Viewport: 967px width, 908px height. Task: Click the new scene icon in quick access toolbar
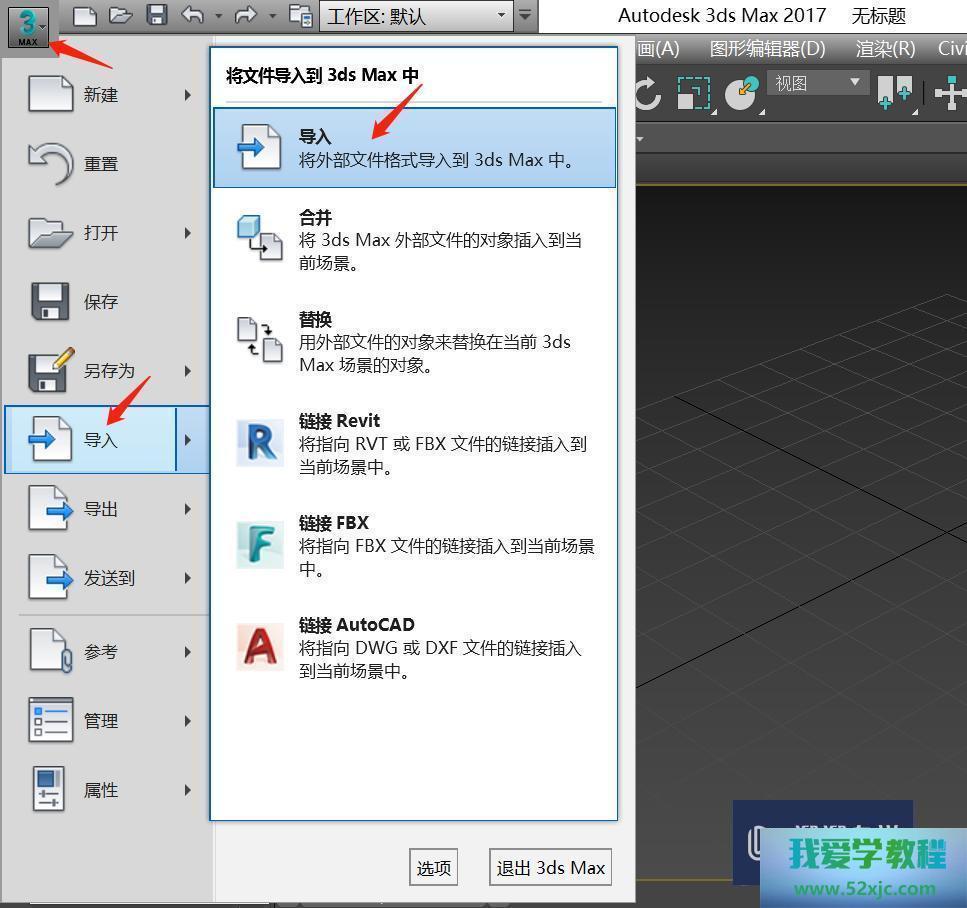tap(86, 15)
